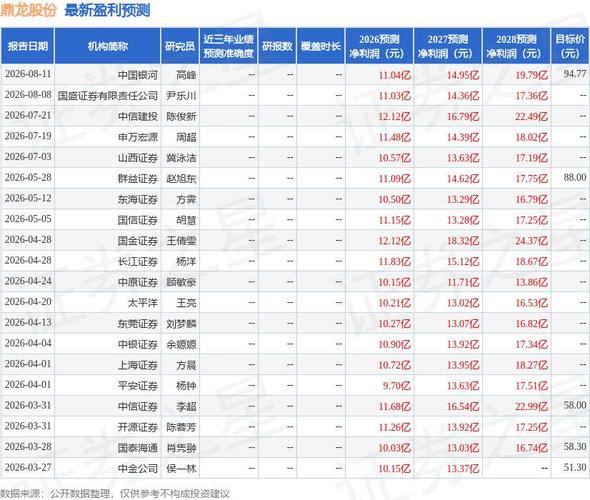Viewport: 590px width, 500px height.
Task: Click the 10.50亿 forecast value
Action: click(x=394, y=199)
